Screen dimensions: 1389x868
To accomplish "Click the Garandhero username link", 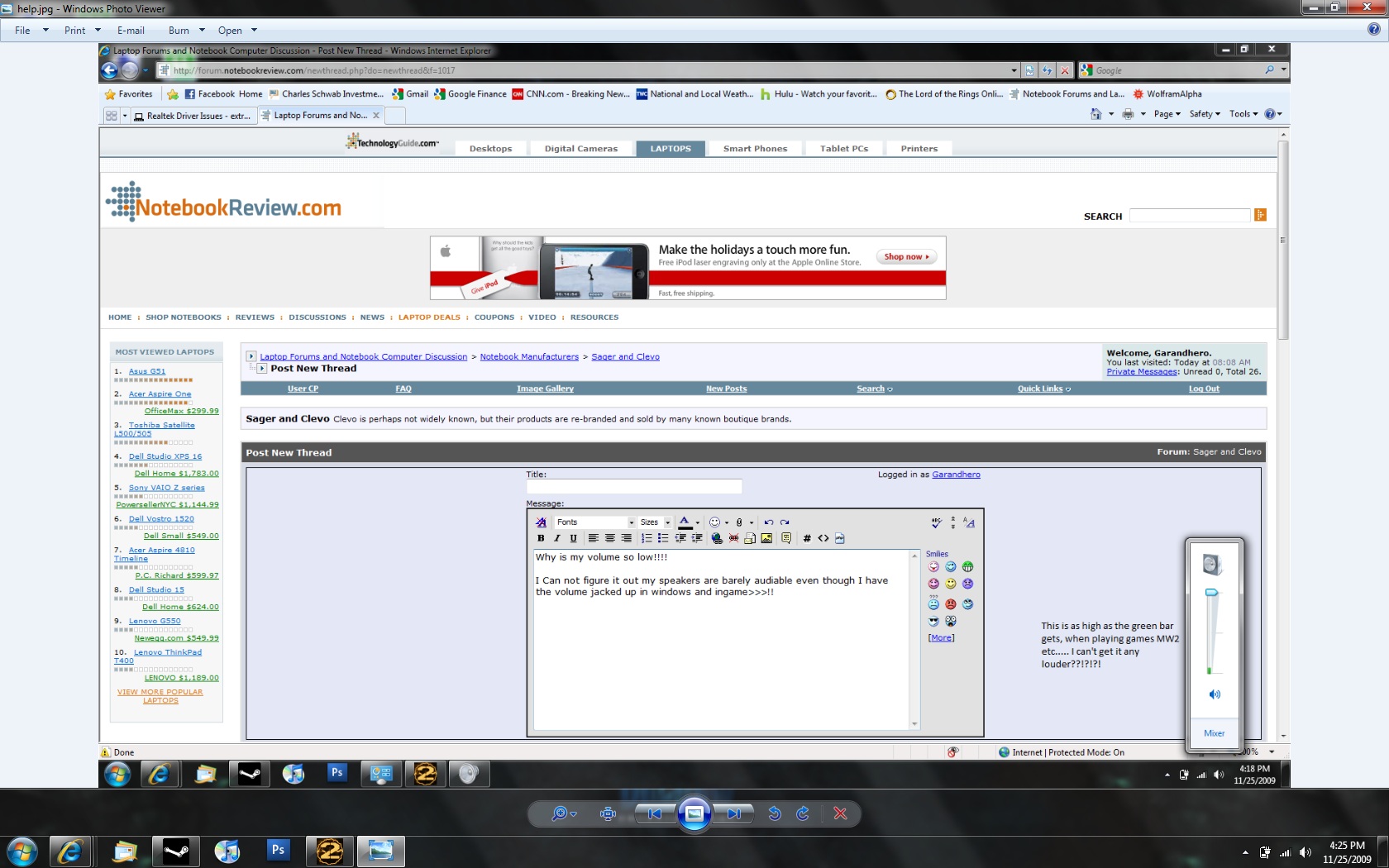I will pyautogui.click(x=956, y=475).
